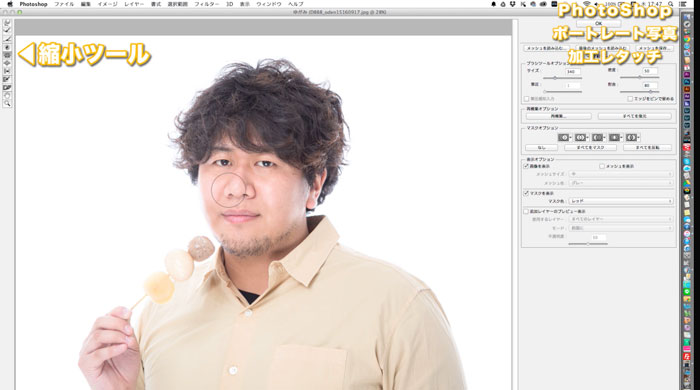Select the Forward Warp tool in Liquify toolbar
This screenshot has width=700, height=390.
click(x=7, y=23)
